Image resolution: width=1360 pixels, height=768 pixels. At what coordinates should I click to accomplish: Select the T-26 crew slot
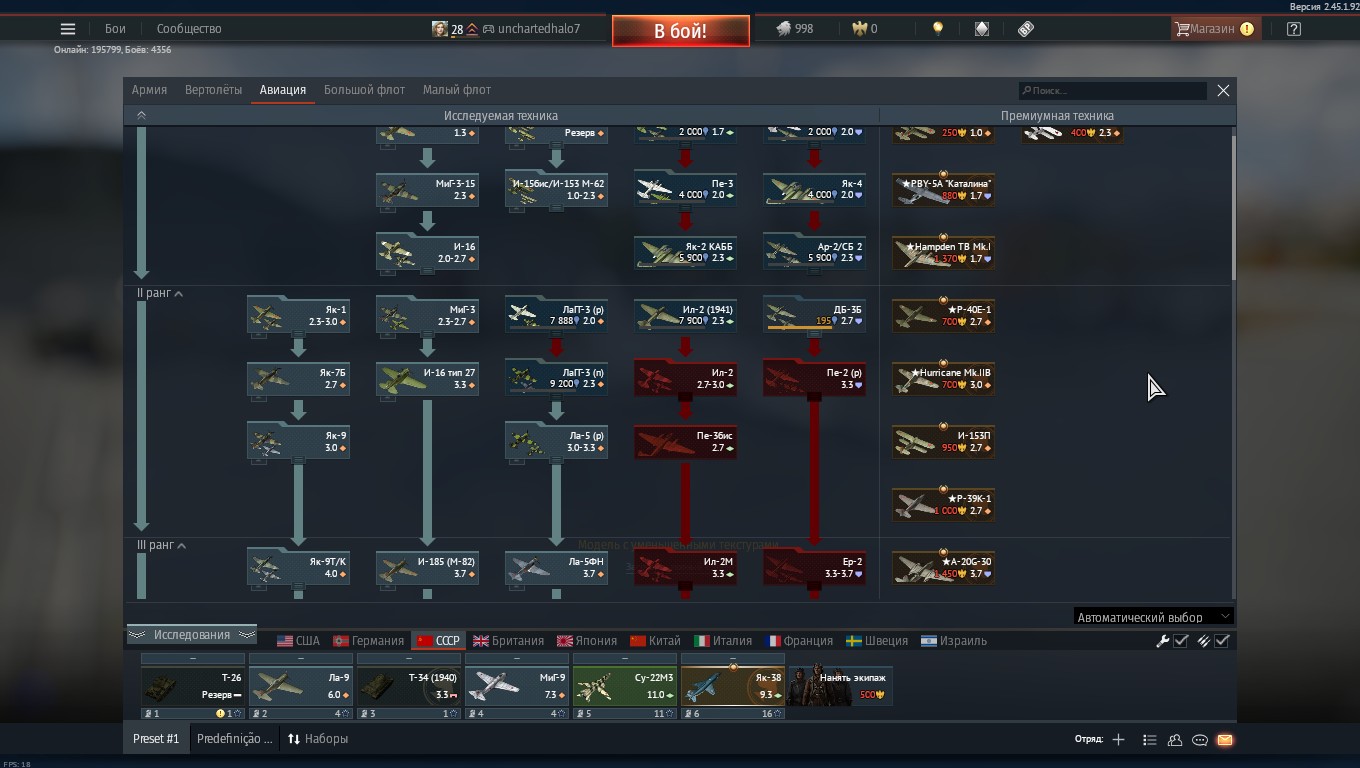click(x=193, y=687)
